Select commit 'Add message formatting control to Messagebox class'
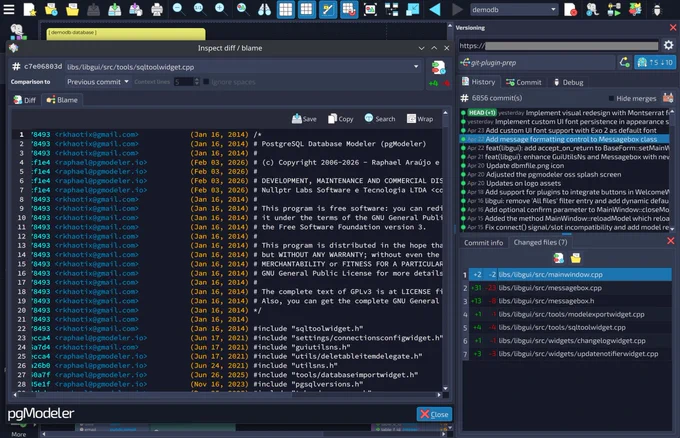Image resolution: width=680 pixels, height=438 pixels. click(x=565, y=139)
